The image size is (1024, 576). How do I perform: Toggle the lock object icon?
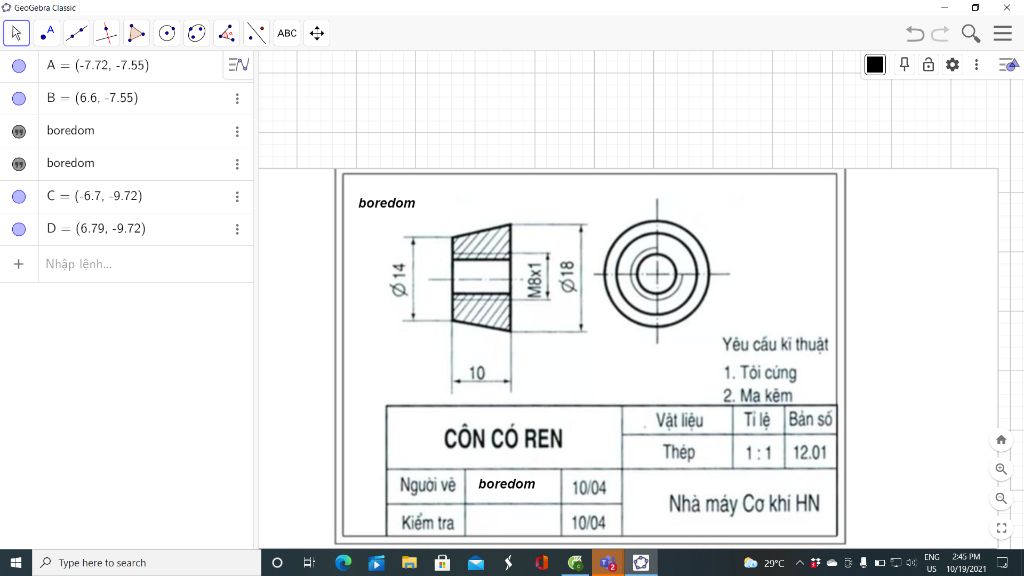point(928,65)
